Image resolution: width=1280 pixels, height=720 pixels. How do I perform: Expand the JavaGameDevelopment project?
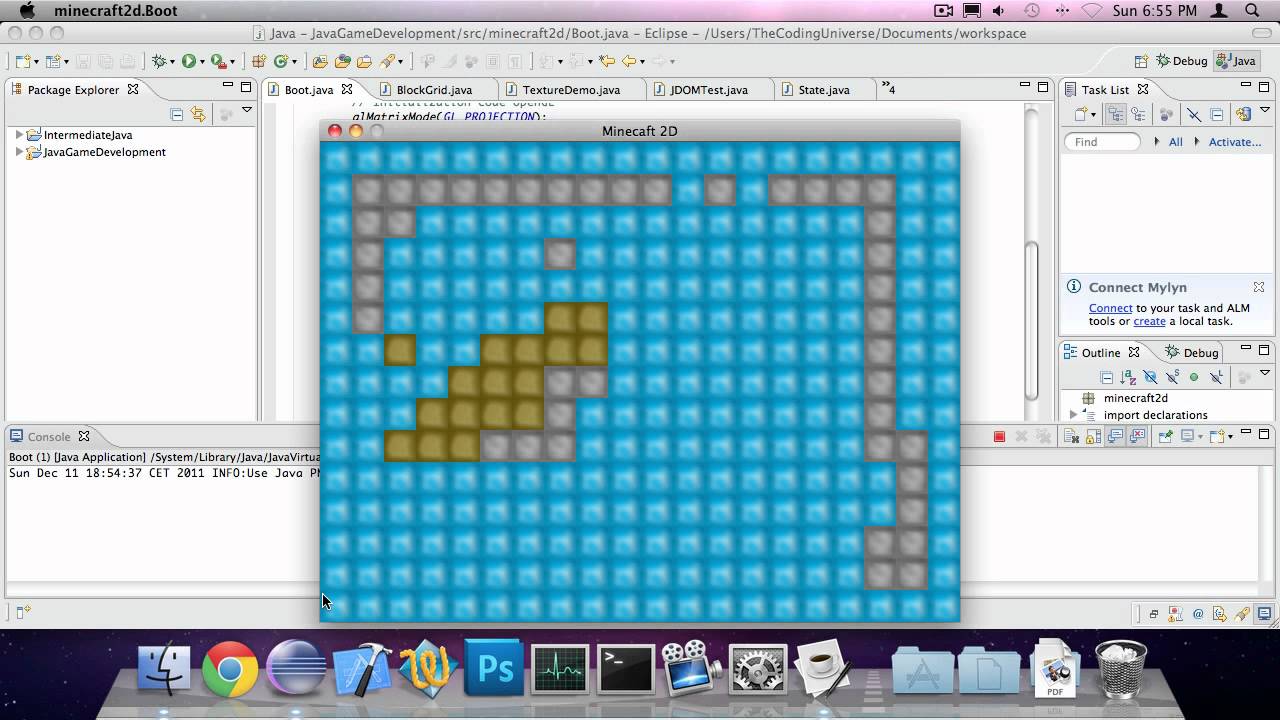tap(19, 152)
